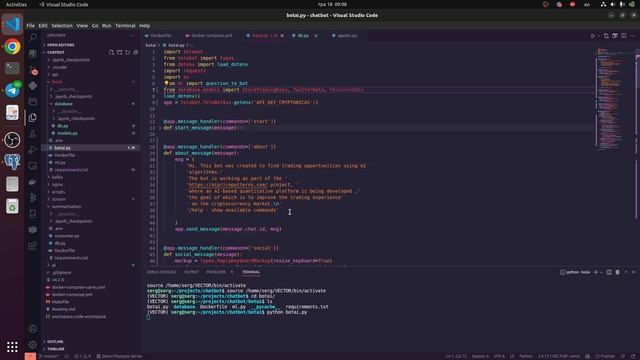Screen dimensions: 640x360
Task: Open Telegram from the dock
Action: pyautogui.click(x=12, y=90)
